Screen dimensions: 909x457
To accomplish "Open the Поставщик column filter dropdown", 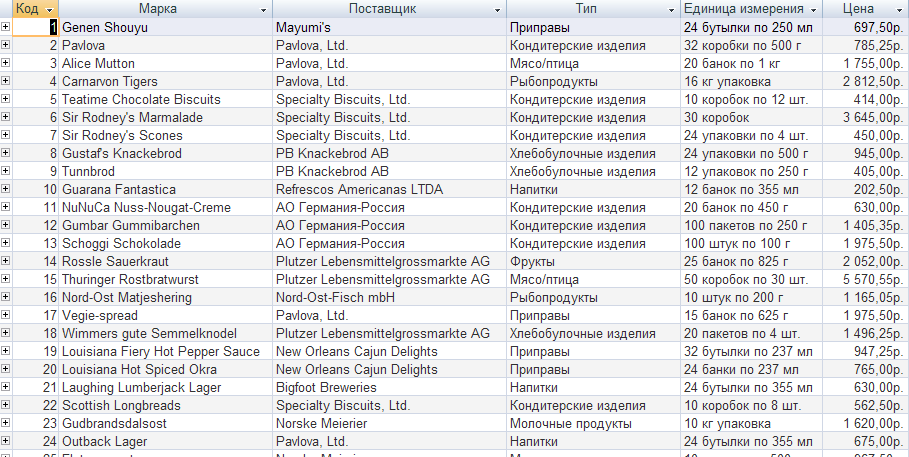I will (498, 10).
